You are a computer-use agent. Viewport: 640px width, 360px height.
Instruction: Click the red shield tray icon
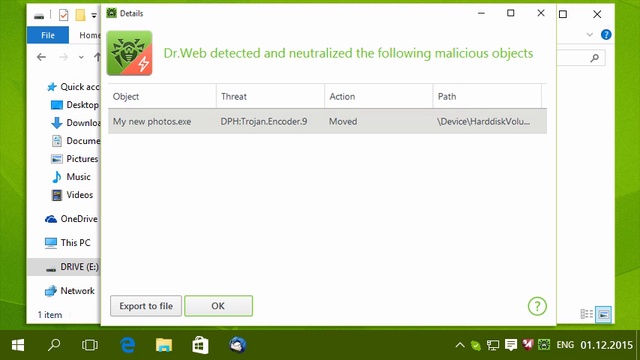(x=527, y=345)
